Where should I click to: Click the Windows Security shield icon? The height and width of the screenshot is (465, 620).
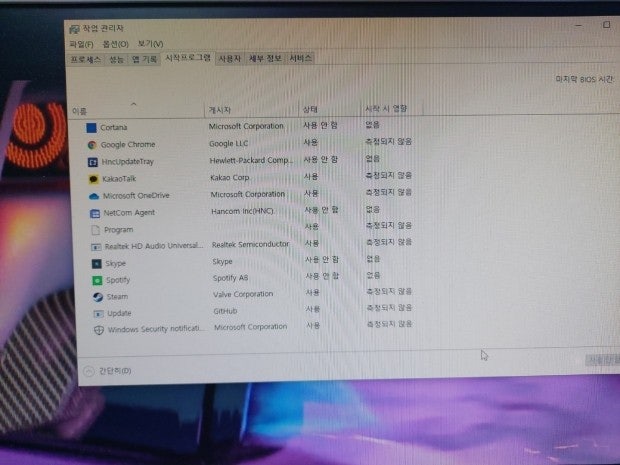tap(99, 330)
